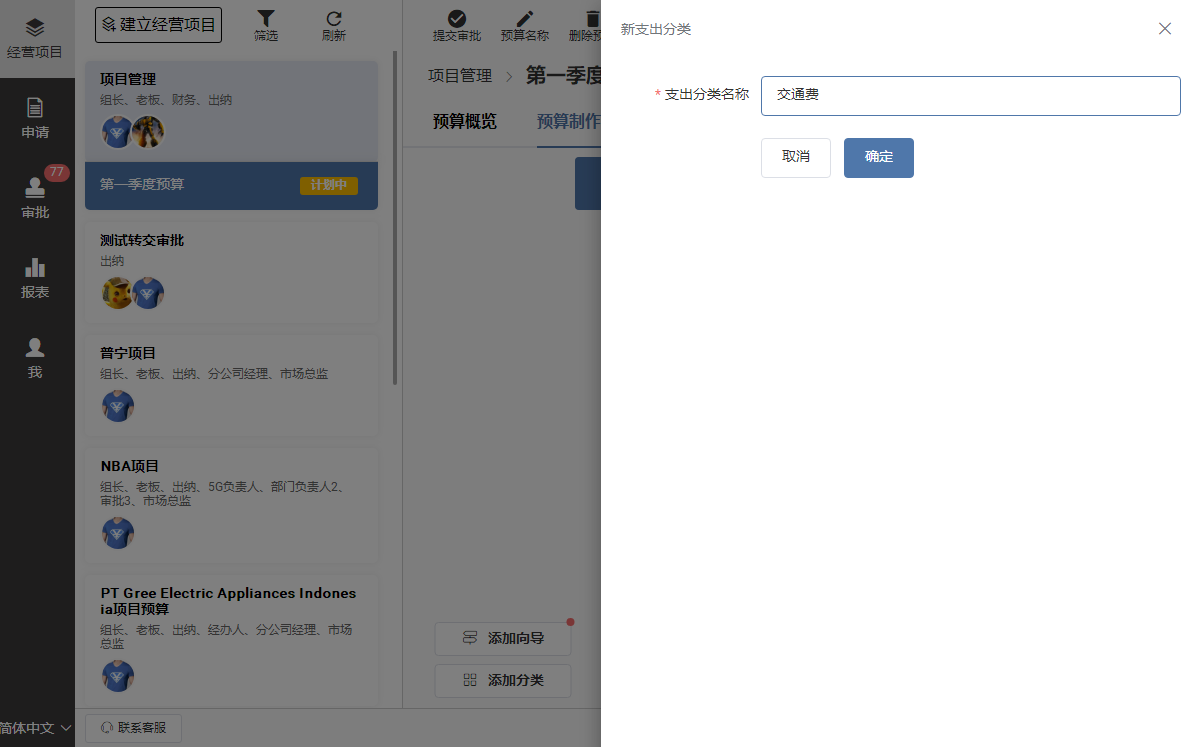Viewport: 1198px width, 747px height.
Task: Open 审批 approvals with 77 badge
Action: 35,198
